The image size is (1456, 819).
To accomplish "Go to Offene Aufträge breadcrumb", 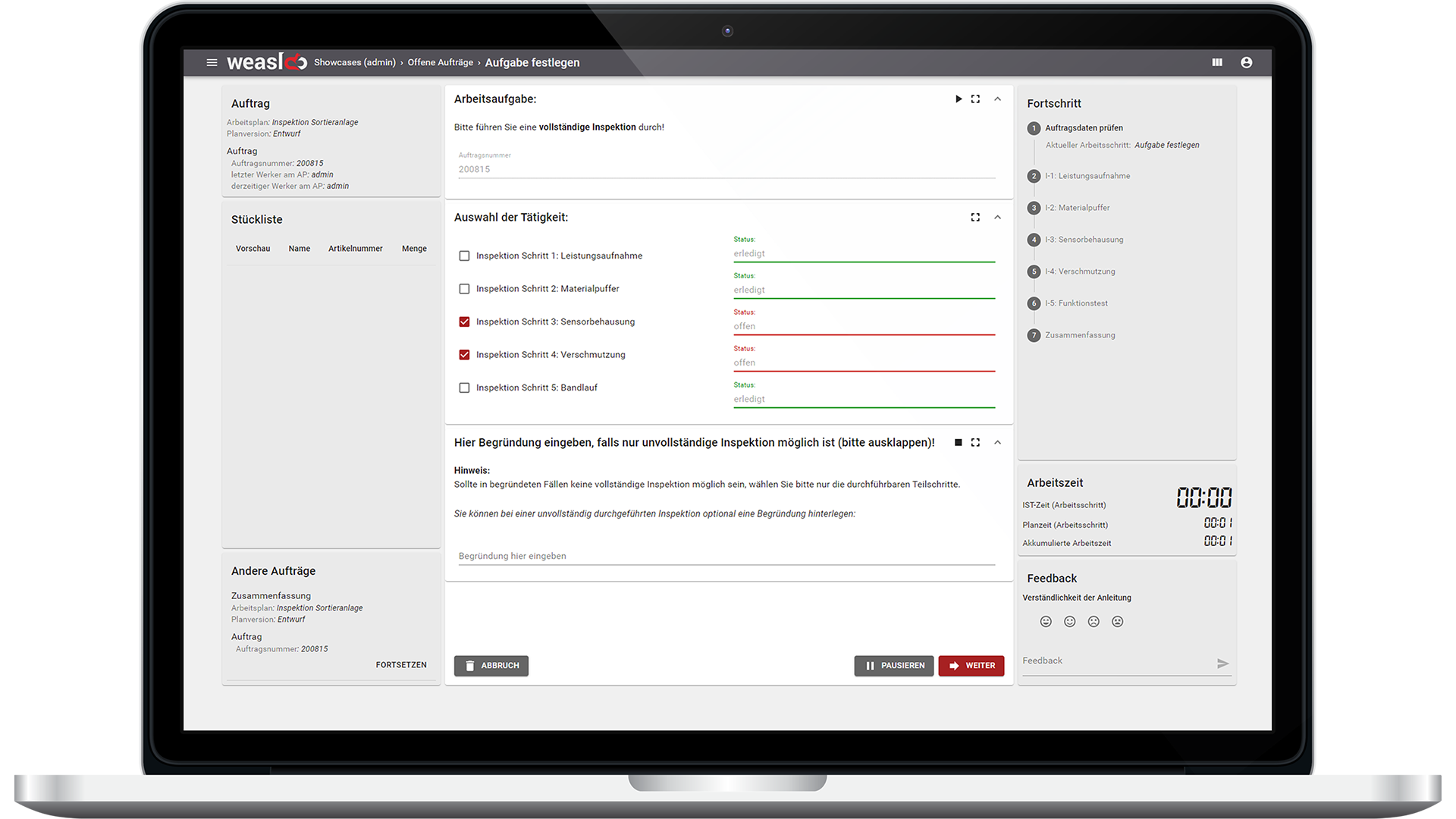I will (x=440, y=63).
